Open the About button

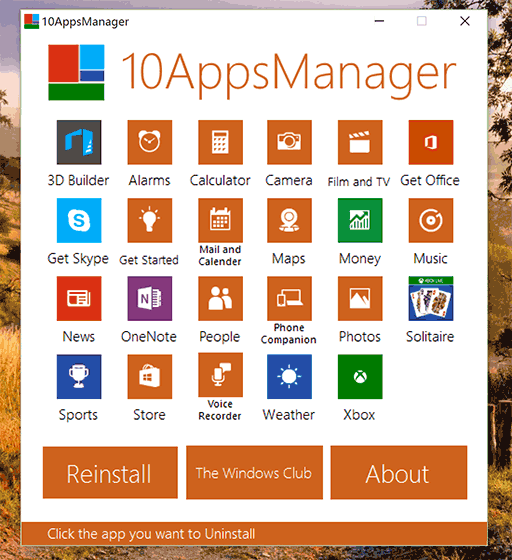398,472
